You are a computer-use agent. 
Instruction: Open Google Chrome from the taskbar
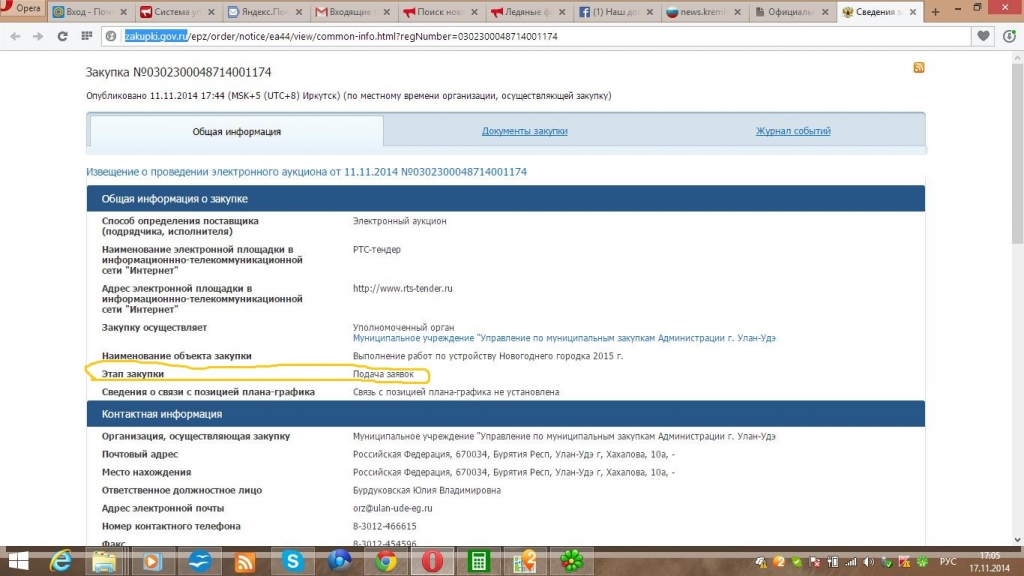point(386,561)
